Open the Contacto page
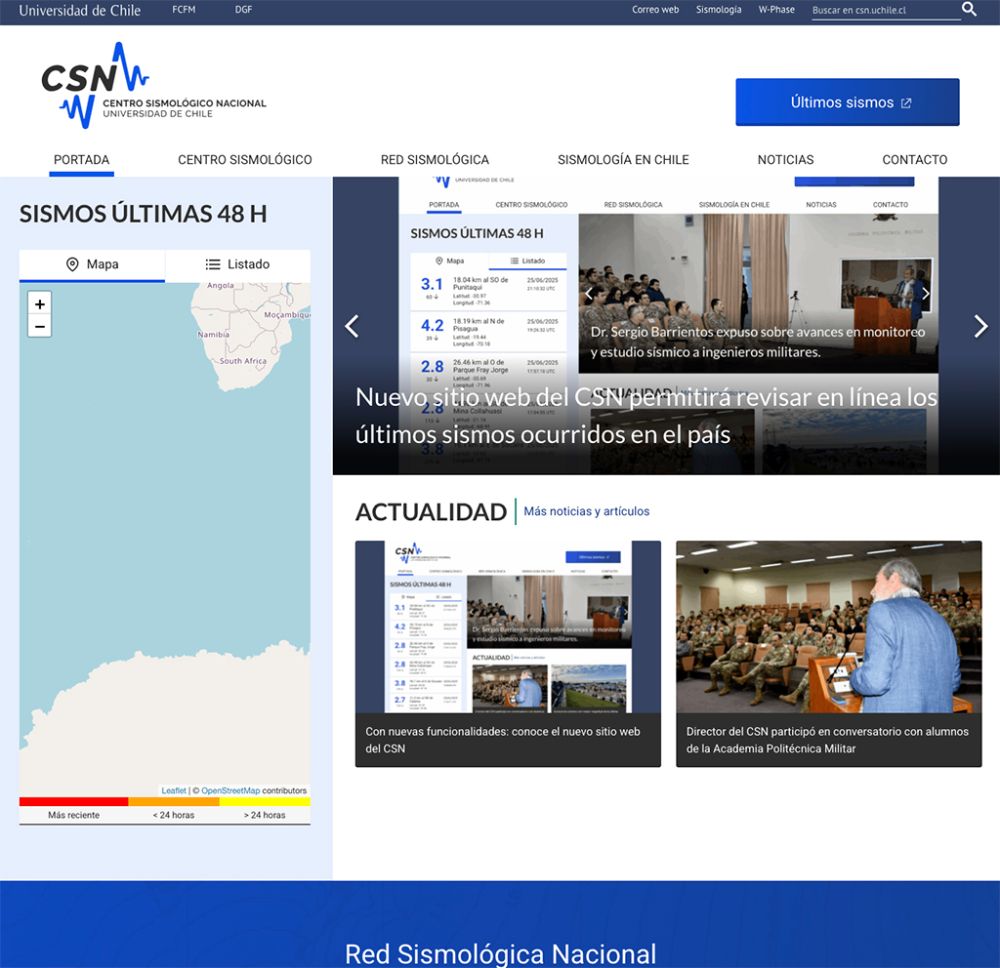The image size is (1000, 968). (x=914, y=160)
